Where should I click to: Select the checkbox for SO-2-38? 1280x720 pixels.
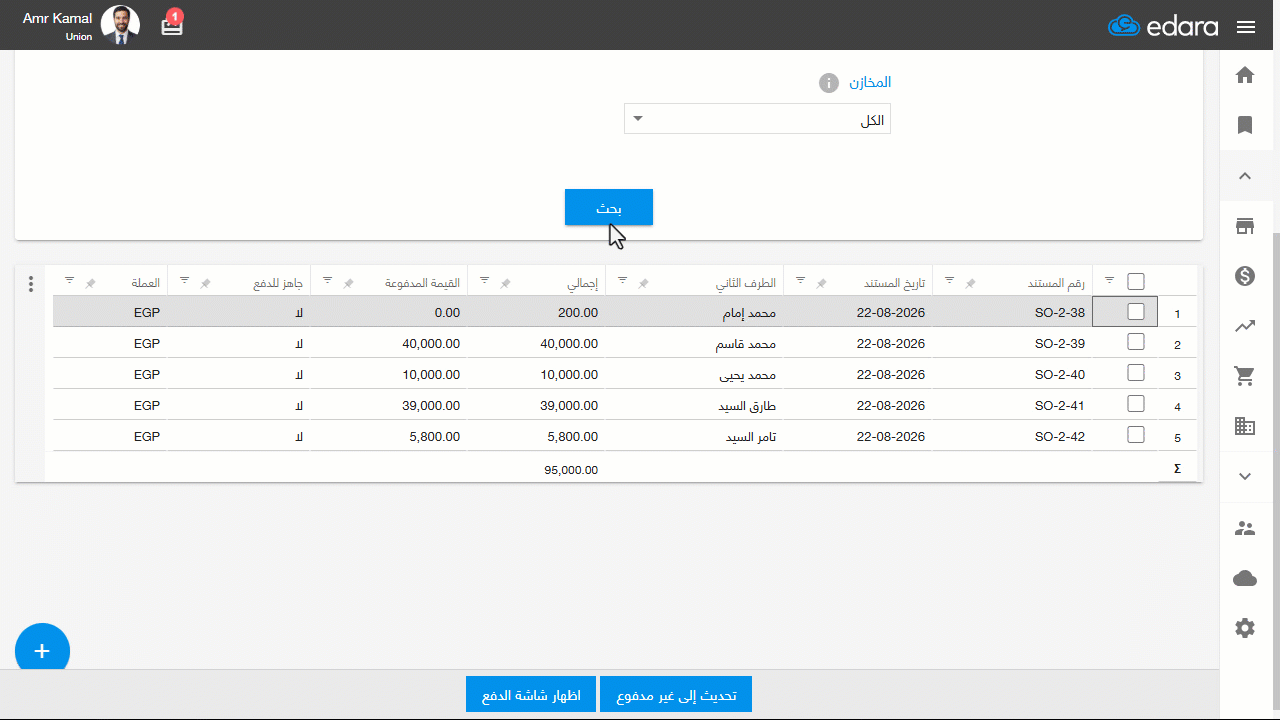click(x=1136, y=312)
